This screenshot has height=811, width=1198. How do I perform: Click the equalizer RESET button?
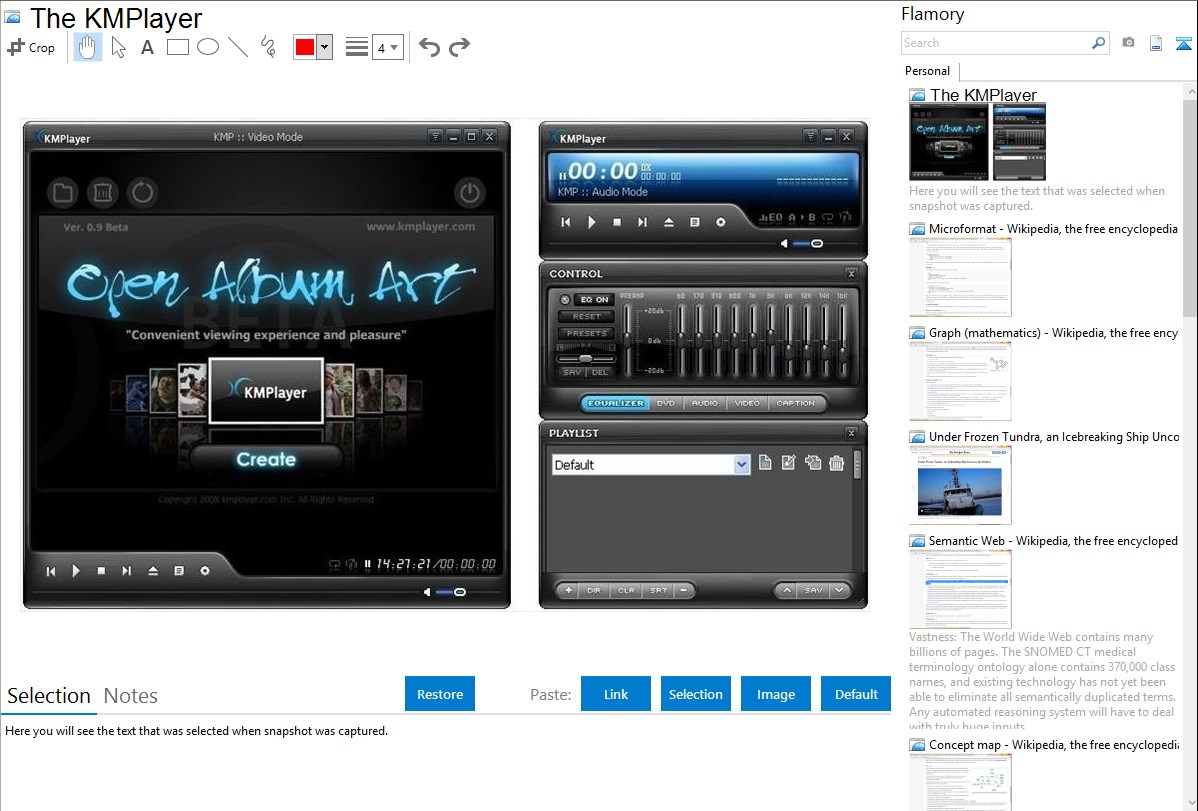pyautogui.click(x=587, y=316)
